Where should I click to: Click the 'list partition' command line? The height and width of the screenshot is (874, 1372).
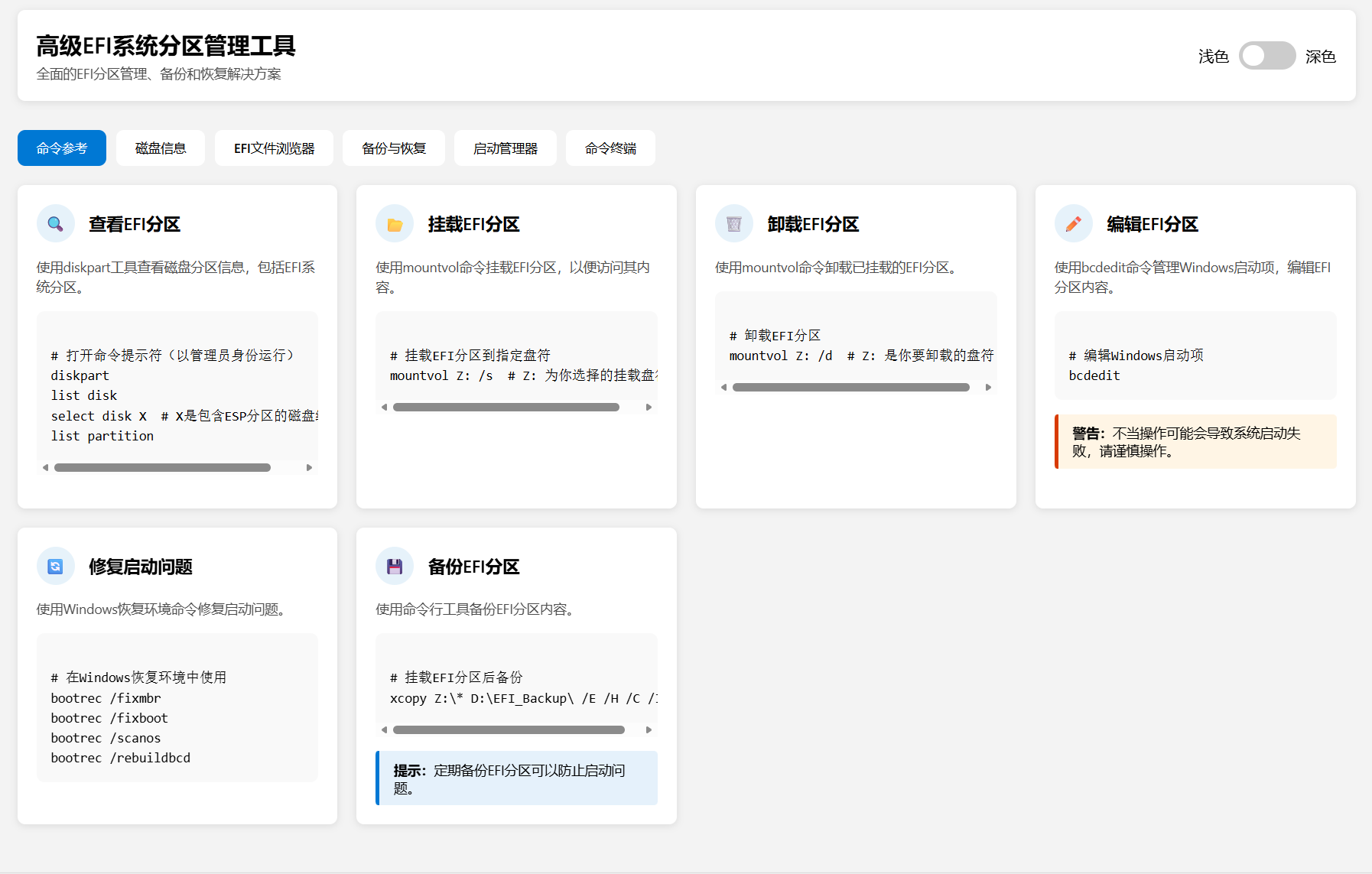pyautogui.click(x=102, y=436)
